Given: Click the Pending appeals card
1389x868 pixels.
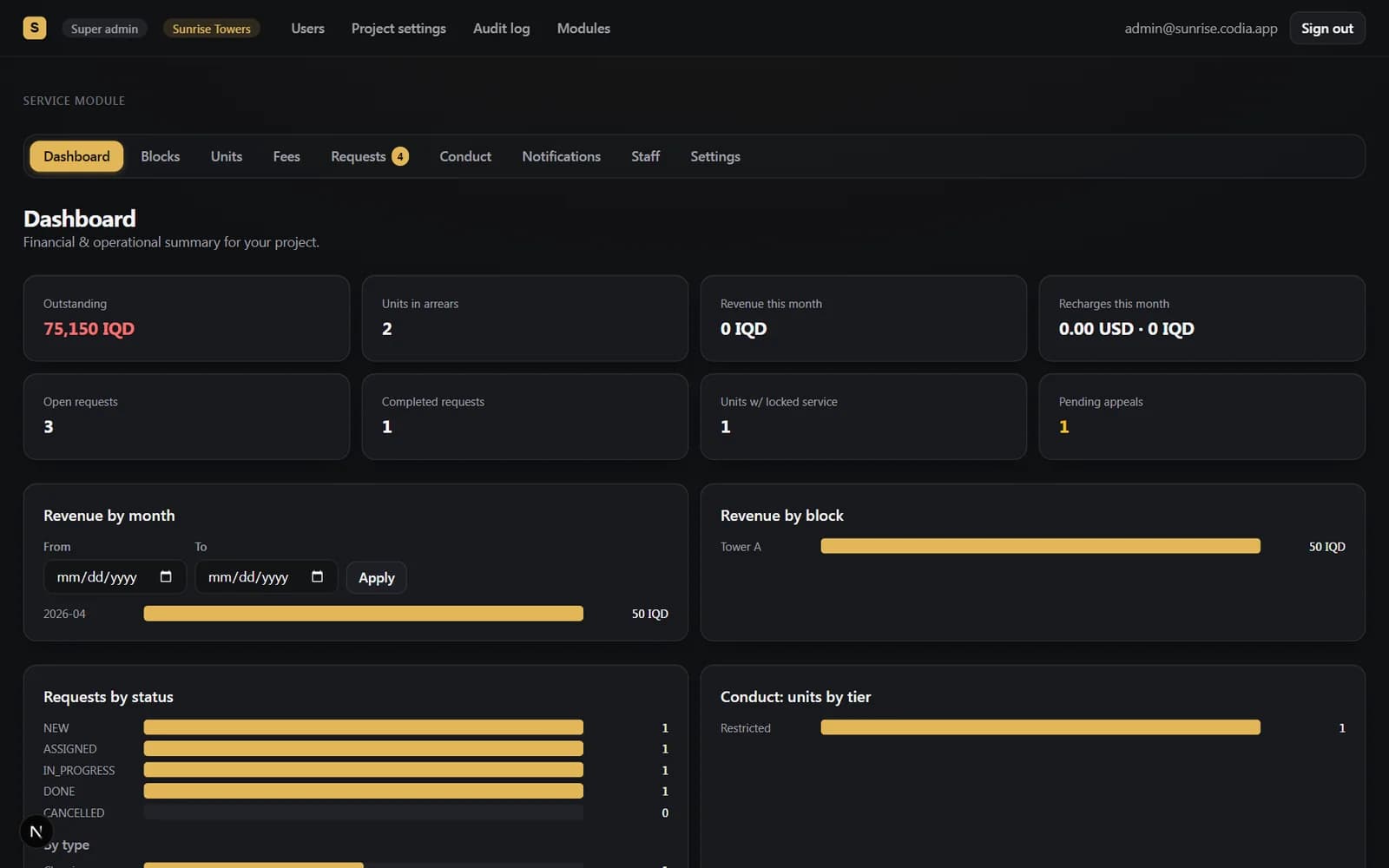Looking at the screenshot, I should click(x=1202, y=417).
